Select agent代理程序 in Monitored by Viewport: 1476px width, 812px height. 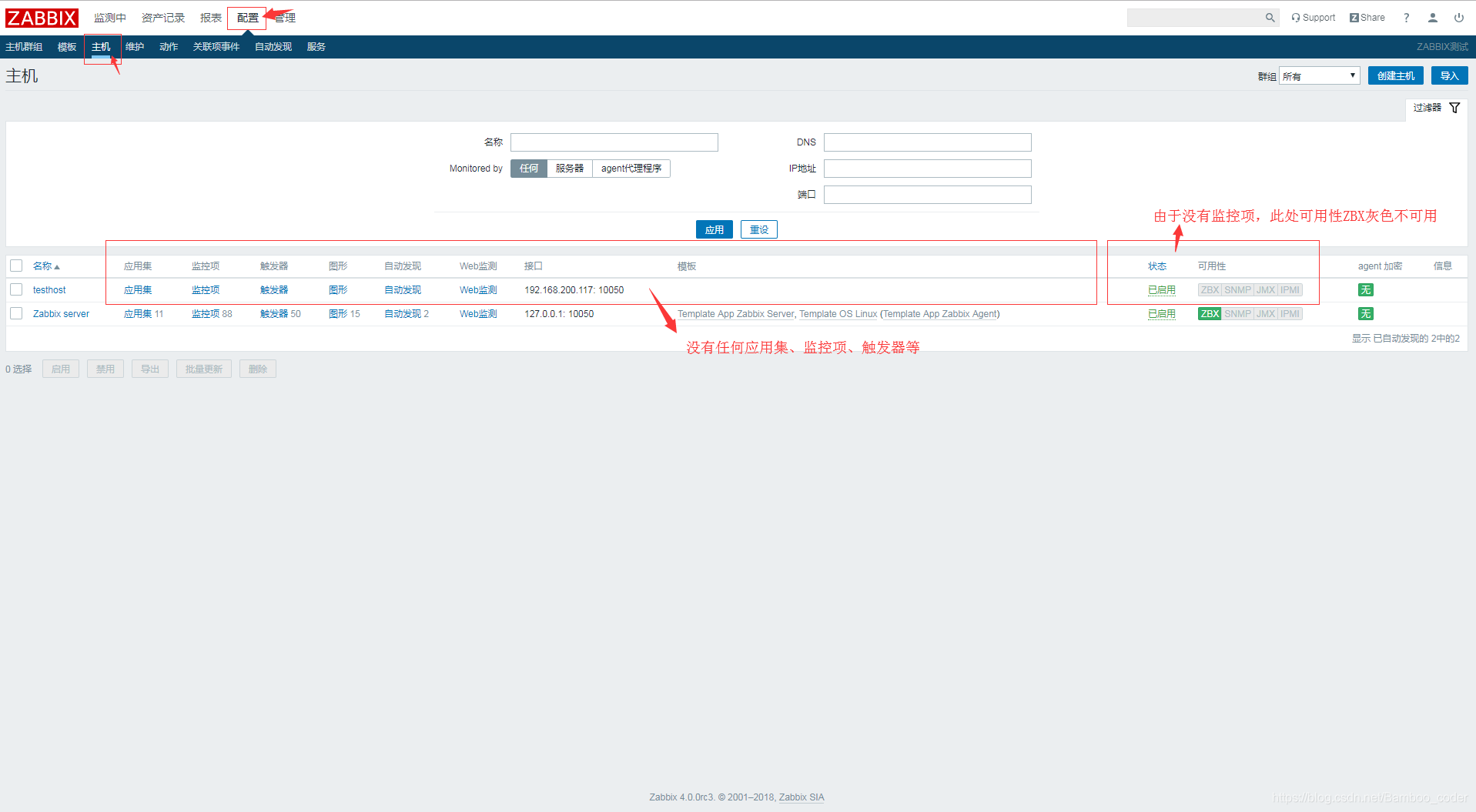[x=631, y=169]
